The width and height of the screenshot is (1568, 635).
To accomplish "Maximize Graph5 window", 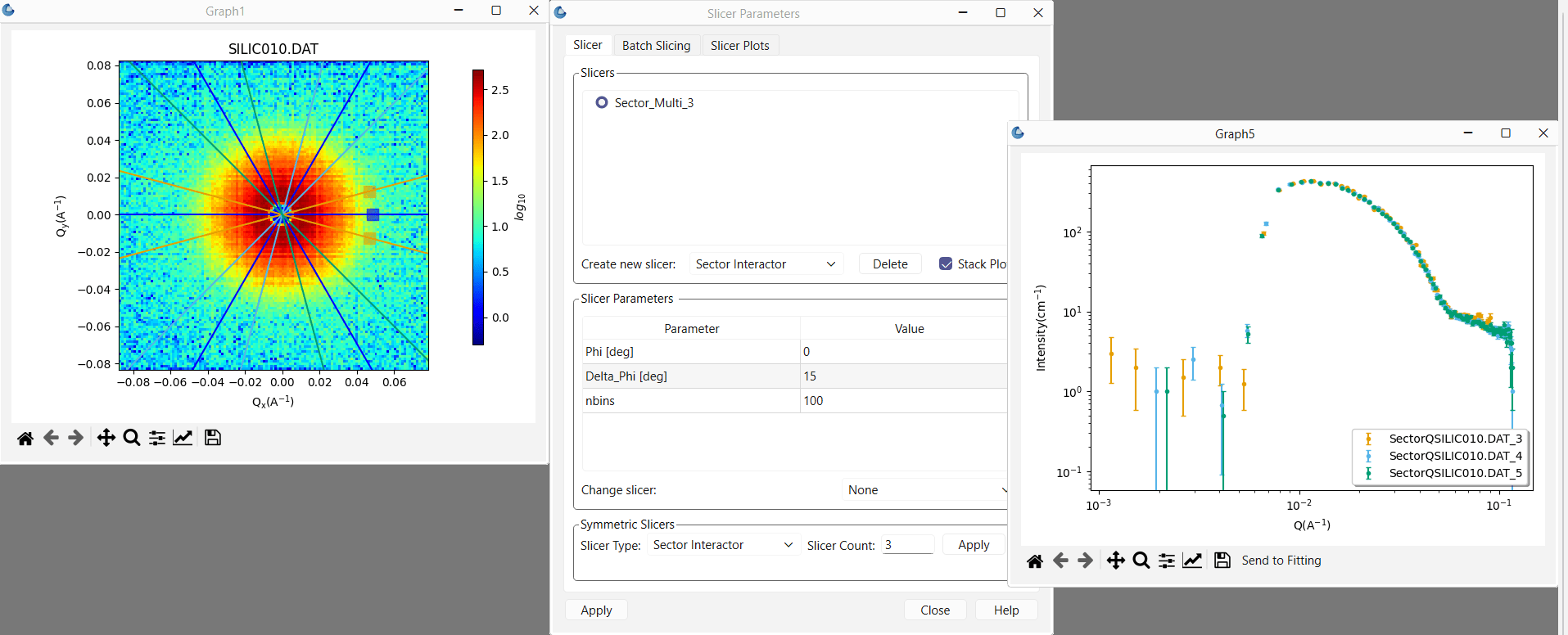I will coord(1506,133).
